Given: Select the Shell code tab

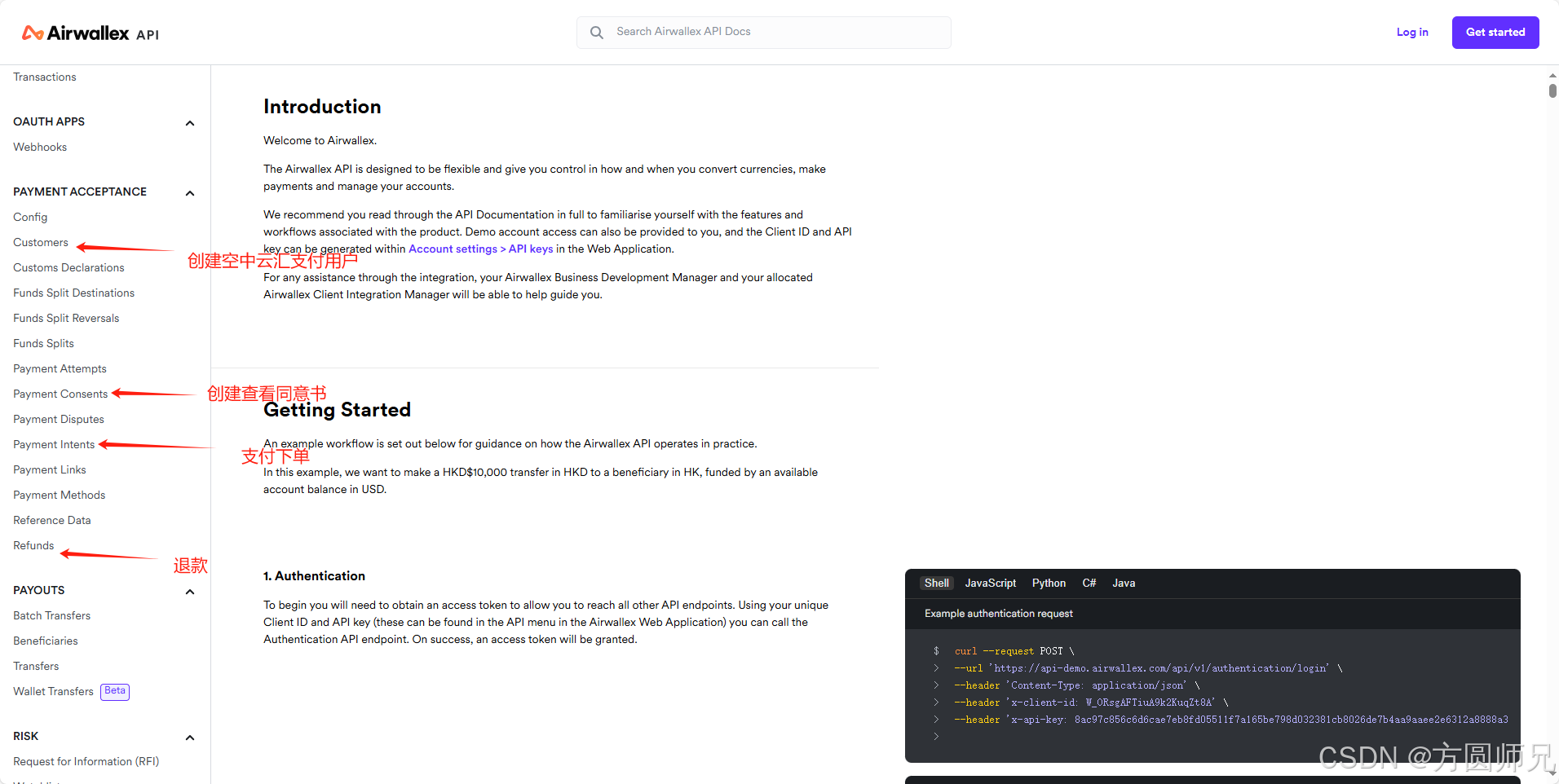Looking at the screenshot, I should [x=936, y=583].
